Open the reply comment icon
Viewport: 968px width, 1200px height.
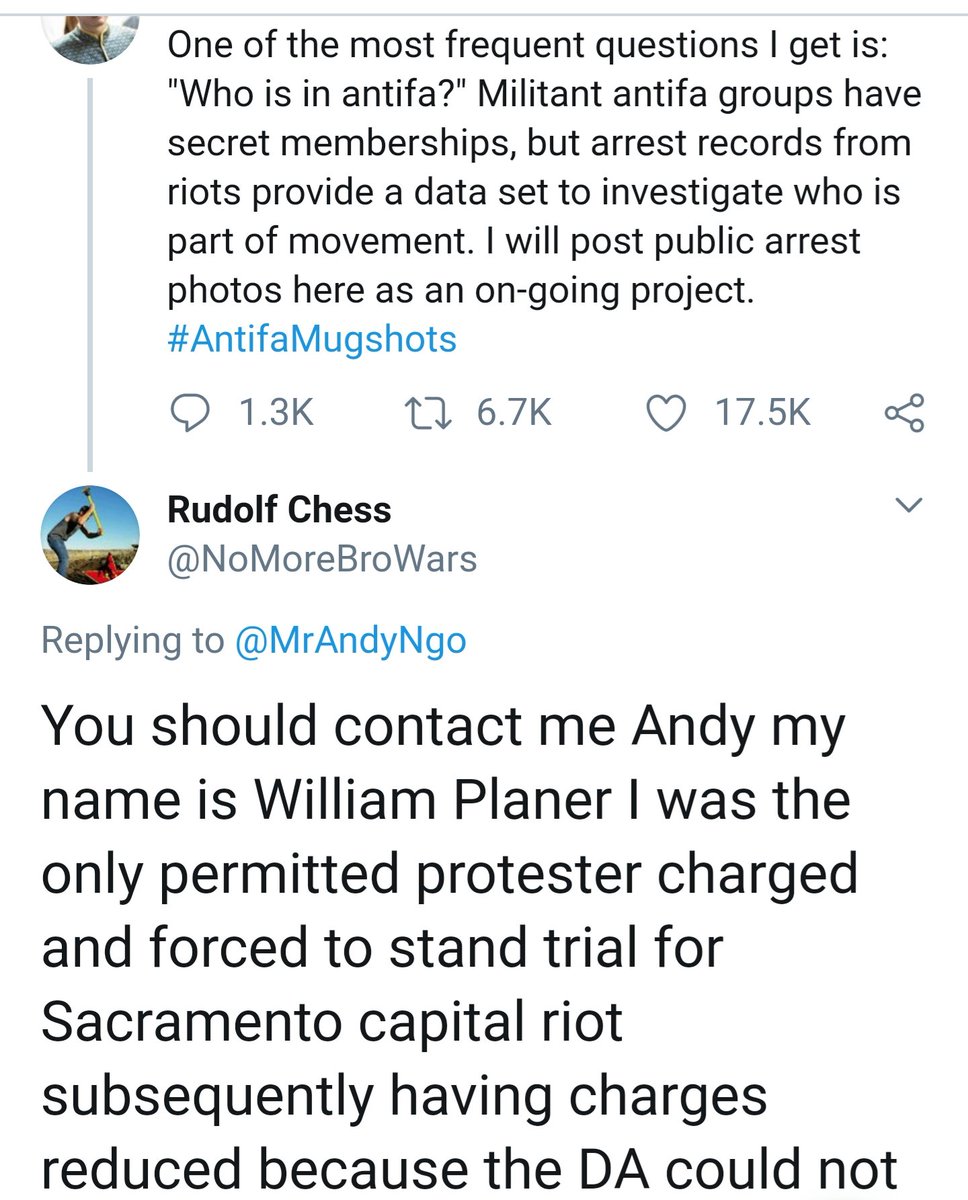pos(188,412)
